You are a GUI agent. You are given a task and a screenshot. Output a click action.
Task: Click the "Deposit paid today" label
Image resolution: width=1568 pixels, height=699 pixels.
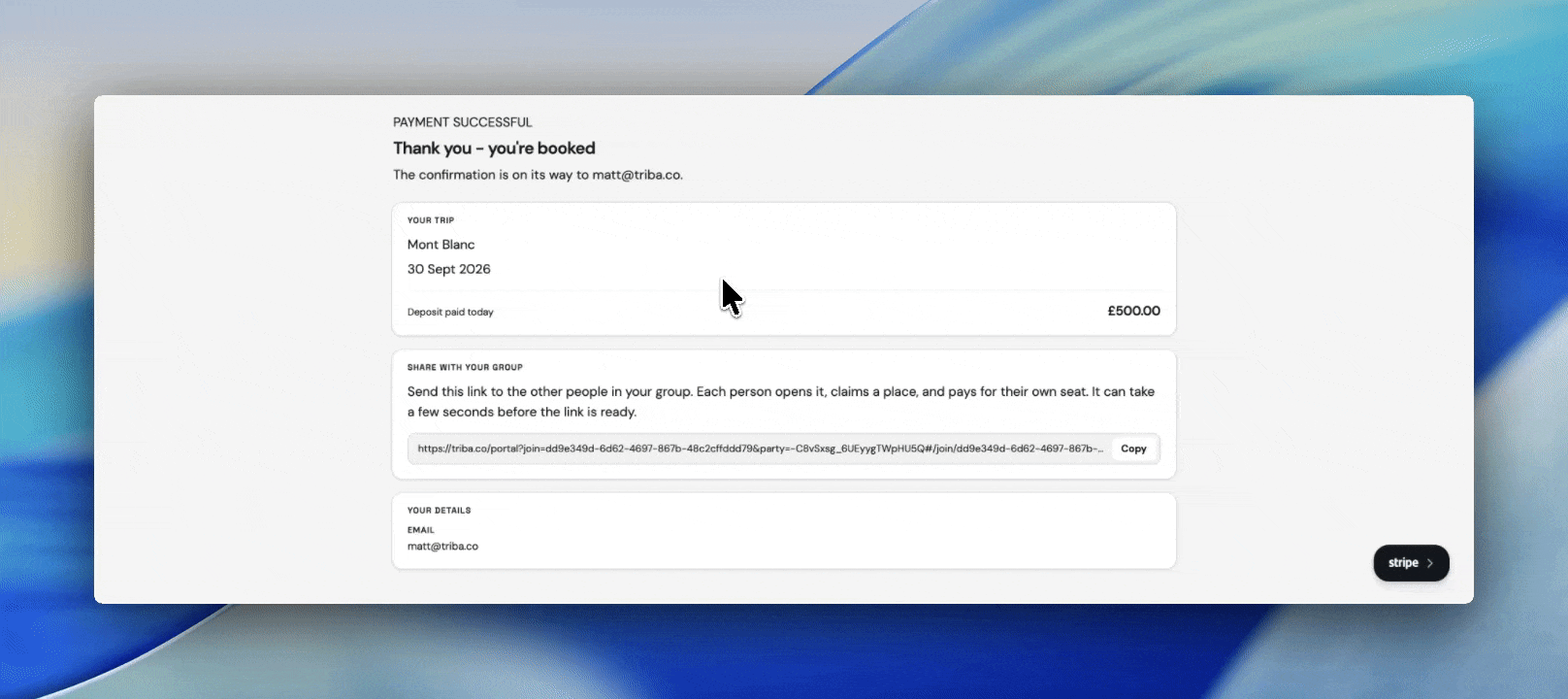pyautogui.click(x=450, y=313)
